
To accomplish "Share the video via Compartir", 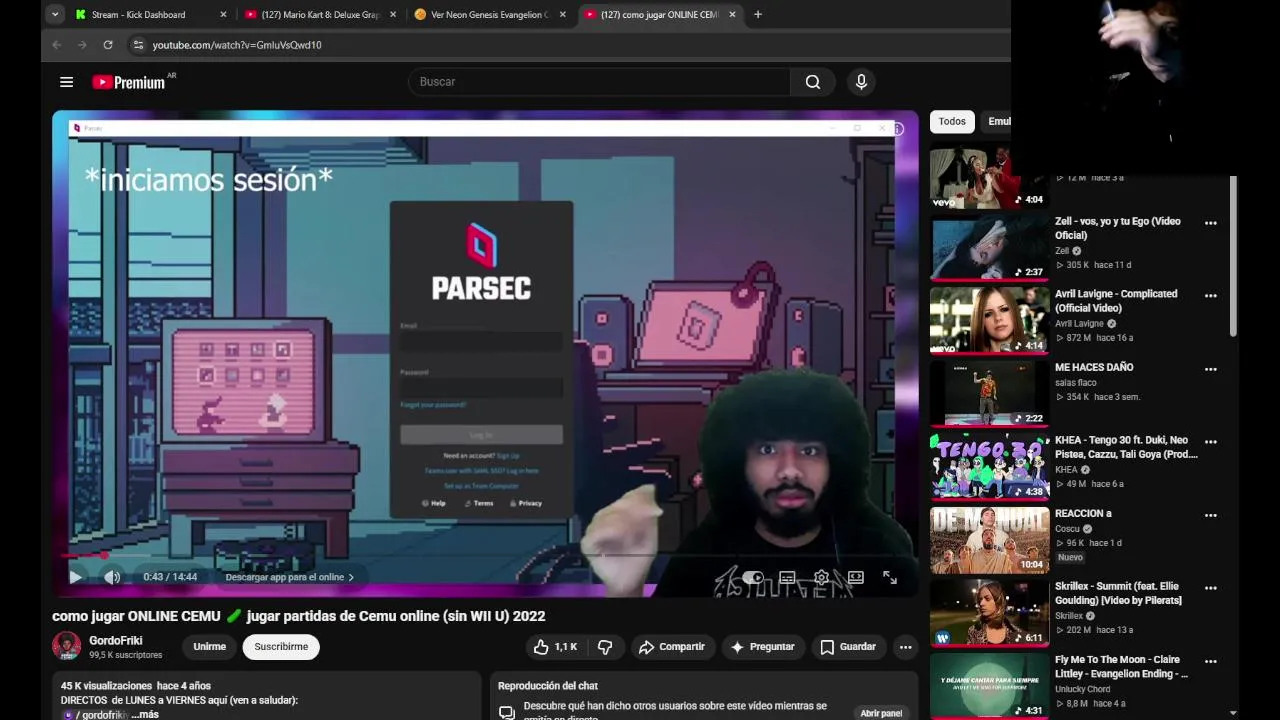I will pyautogui.click(x=672, y=647).
